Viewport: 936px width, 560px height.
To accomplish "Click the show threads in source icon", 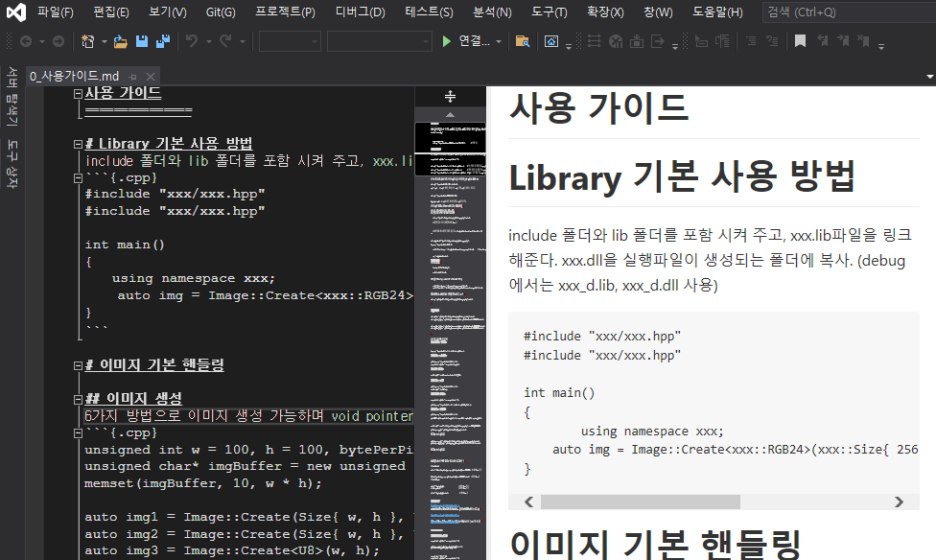I will click(594, 41).
